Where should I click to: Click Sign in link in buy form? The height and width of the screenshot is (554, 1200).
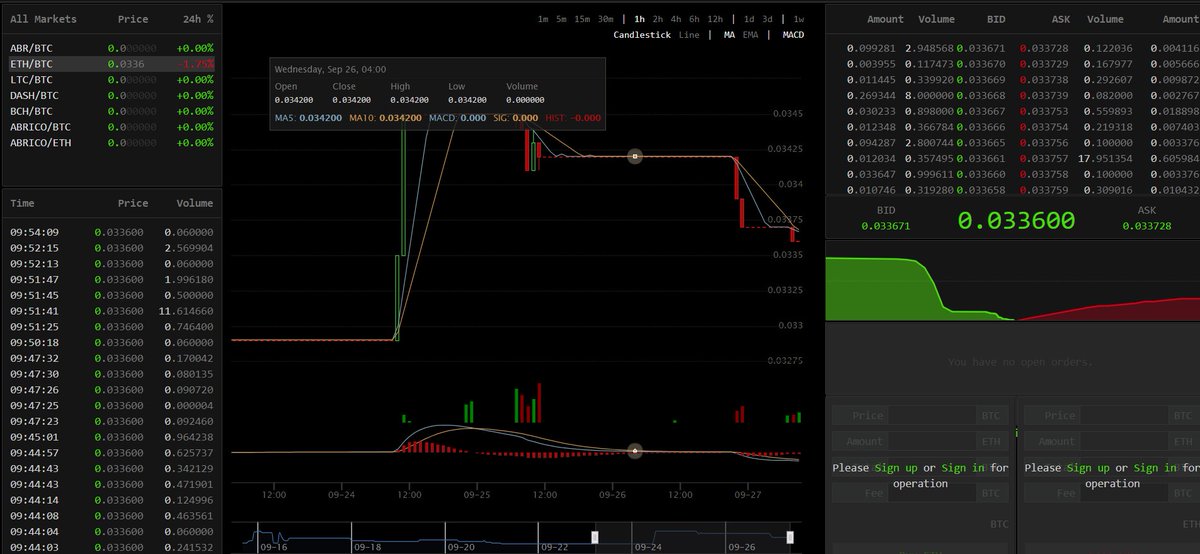[x=963, y=467]
